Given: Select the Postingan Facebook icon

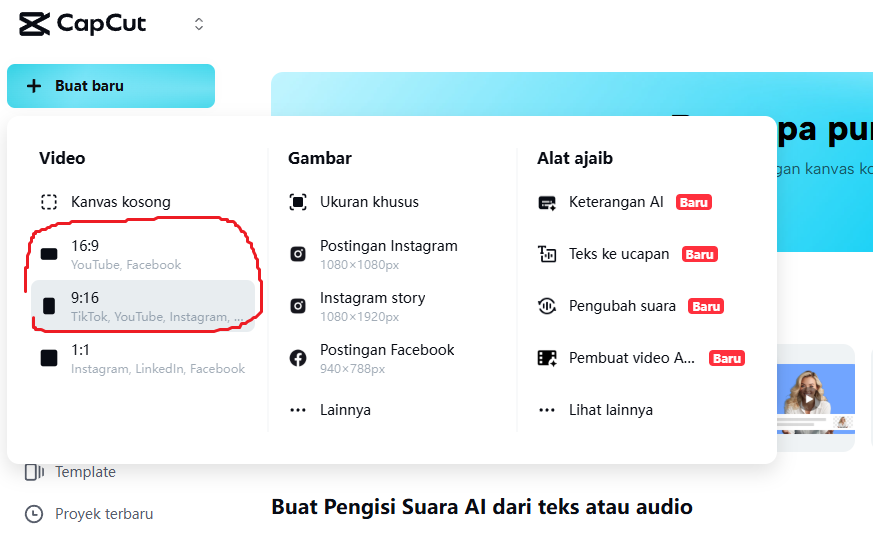Looking at the screenshot, I should click(298, 358).
